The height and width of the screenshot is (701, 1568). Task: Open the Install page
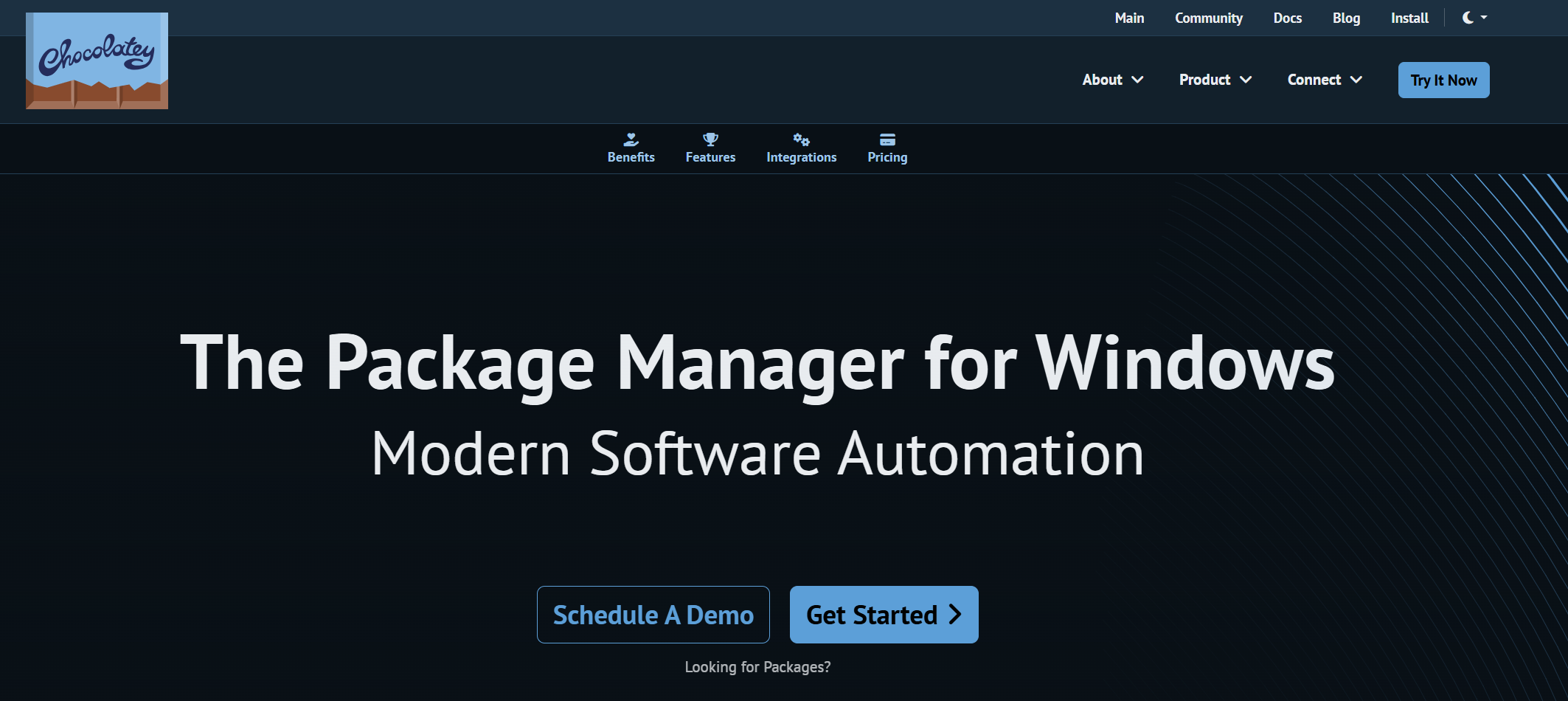click(x=1409, y=18)
